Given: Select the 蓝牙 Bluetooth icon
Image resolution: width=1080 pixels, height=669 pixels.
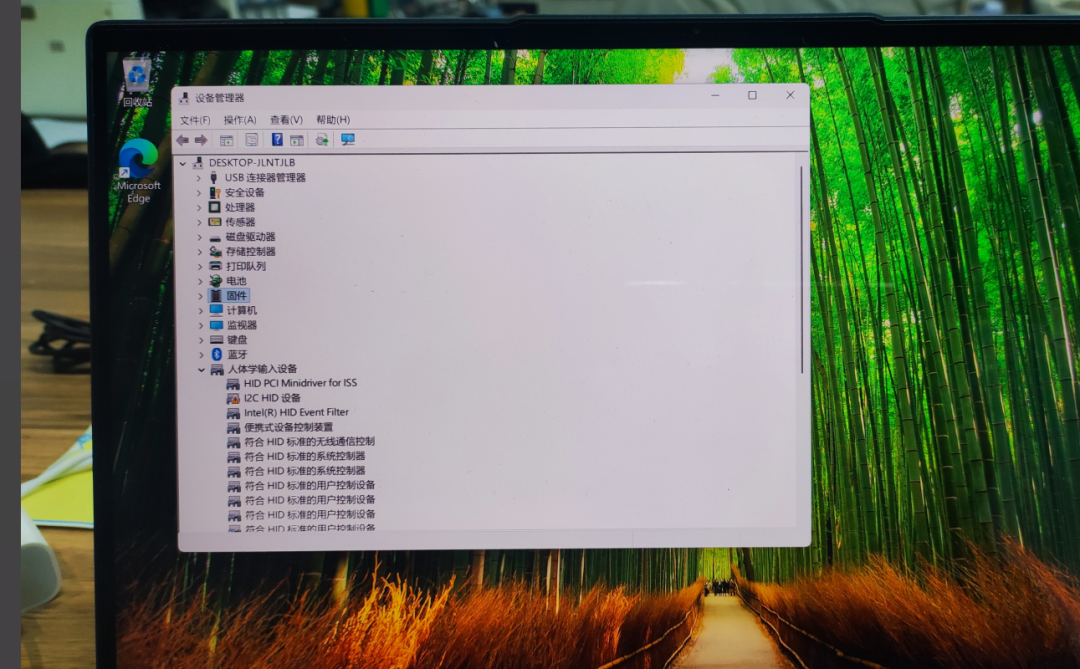Looking at the screenshot, I should click(x=217, y=354).
